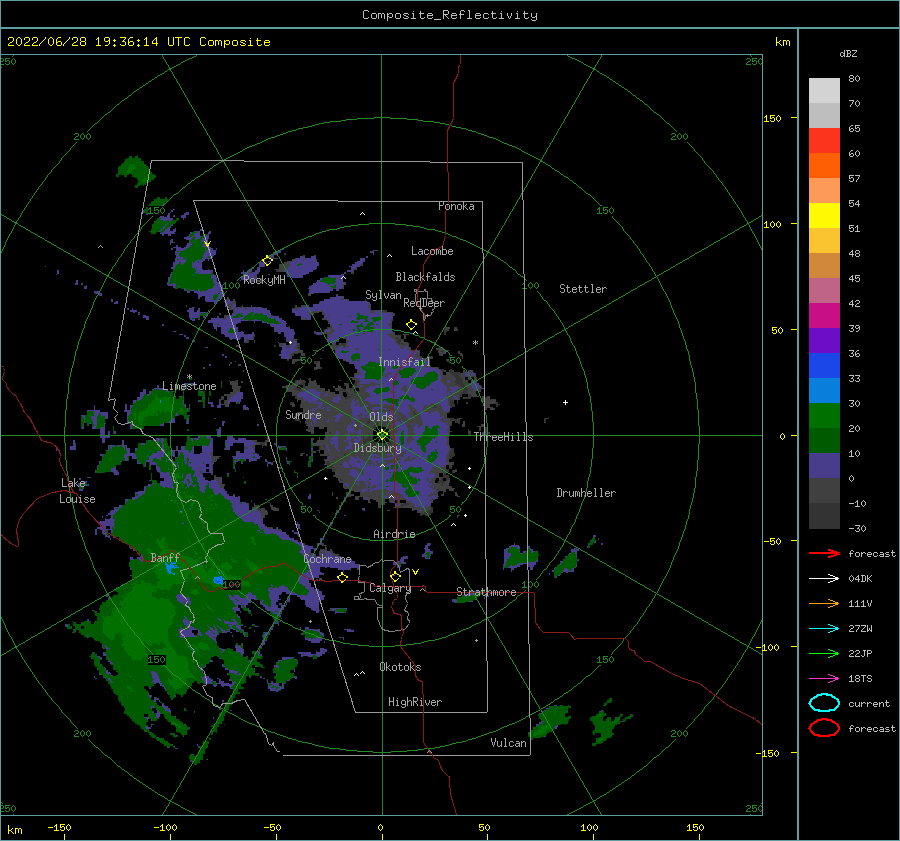The image size is (900, 841).
Task: Click the green 22JP arrow in legend
Action: click(824, 653)
